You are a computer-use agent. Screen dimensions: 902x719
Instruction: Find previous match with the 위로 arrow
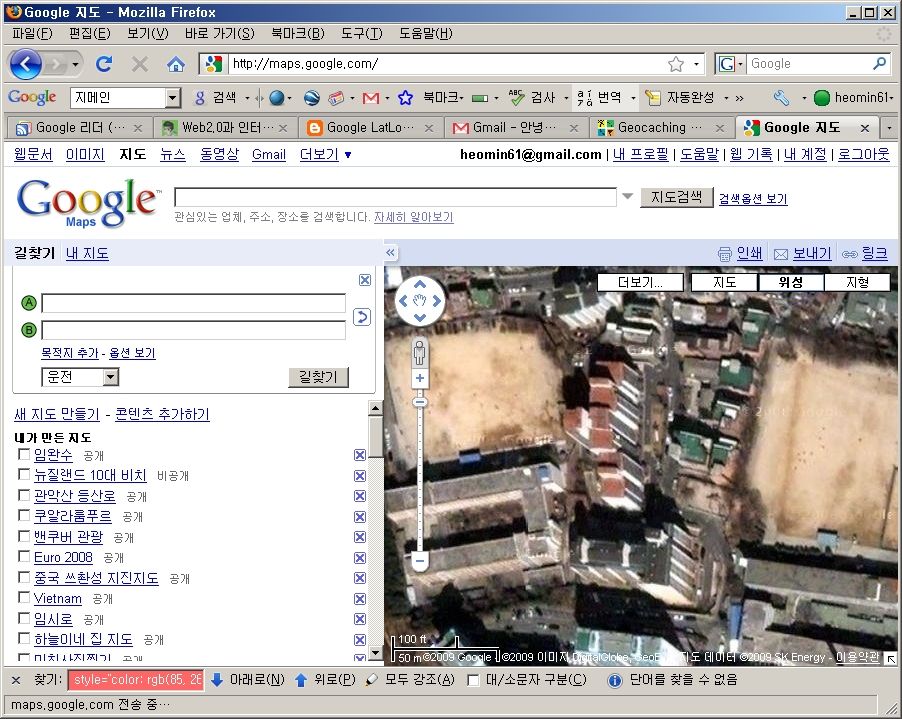(300, 680)
